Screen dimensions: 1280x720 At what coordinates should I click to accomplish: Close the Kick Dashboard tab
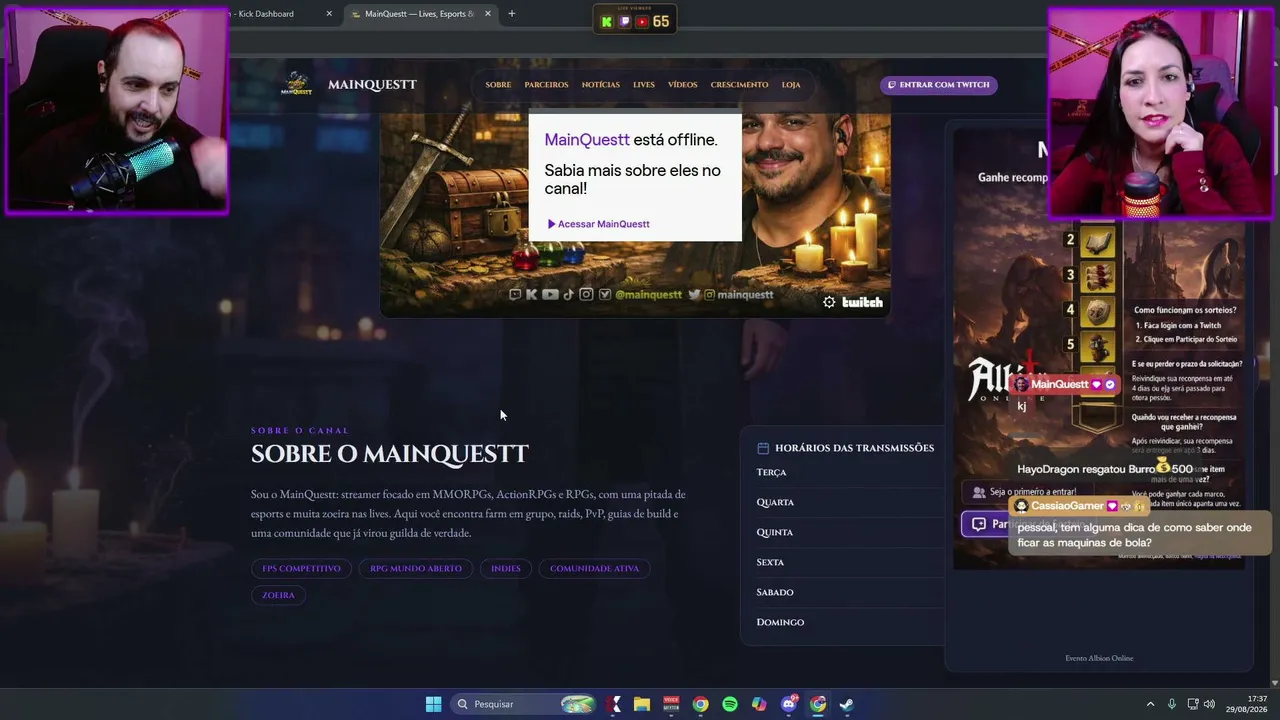tap(329, 14)
